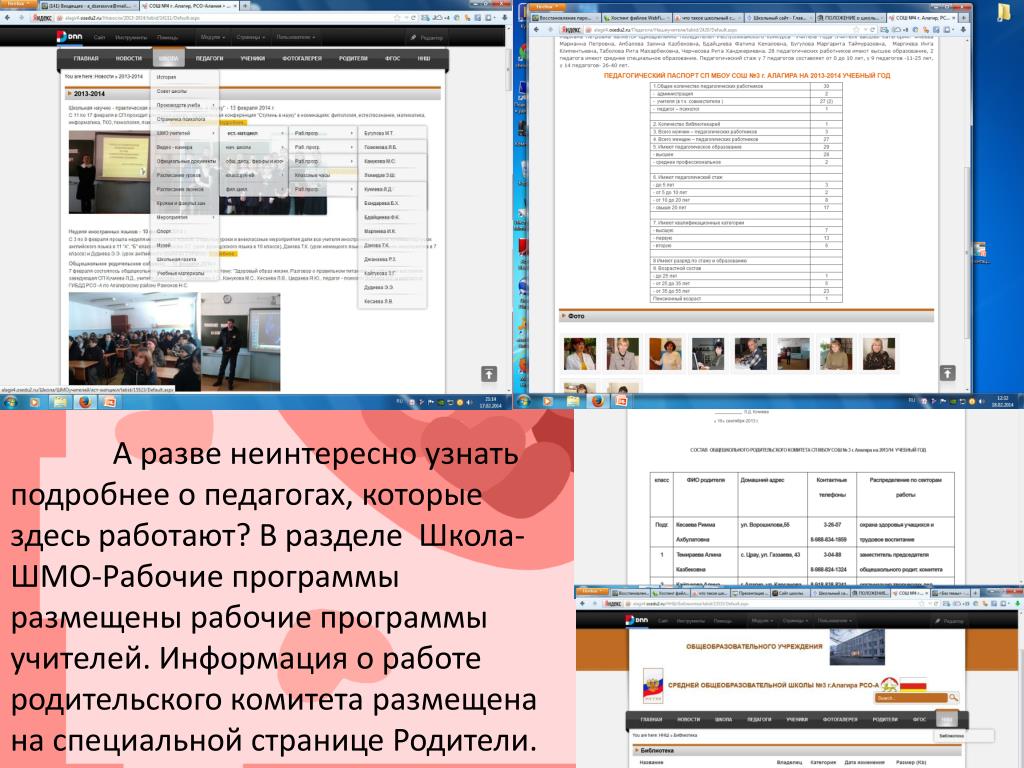
Task: Click the back arrow in the top-left browser
Action: (7, 18)
